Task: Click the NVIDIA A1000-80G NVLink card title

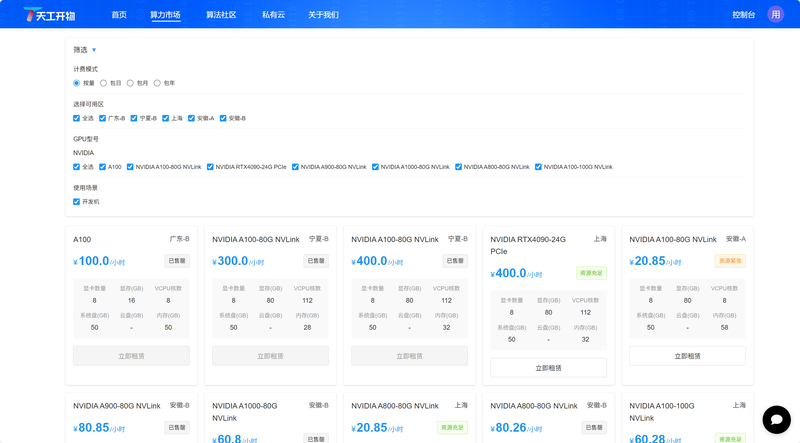Action: 245,412
